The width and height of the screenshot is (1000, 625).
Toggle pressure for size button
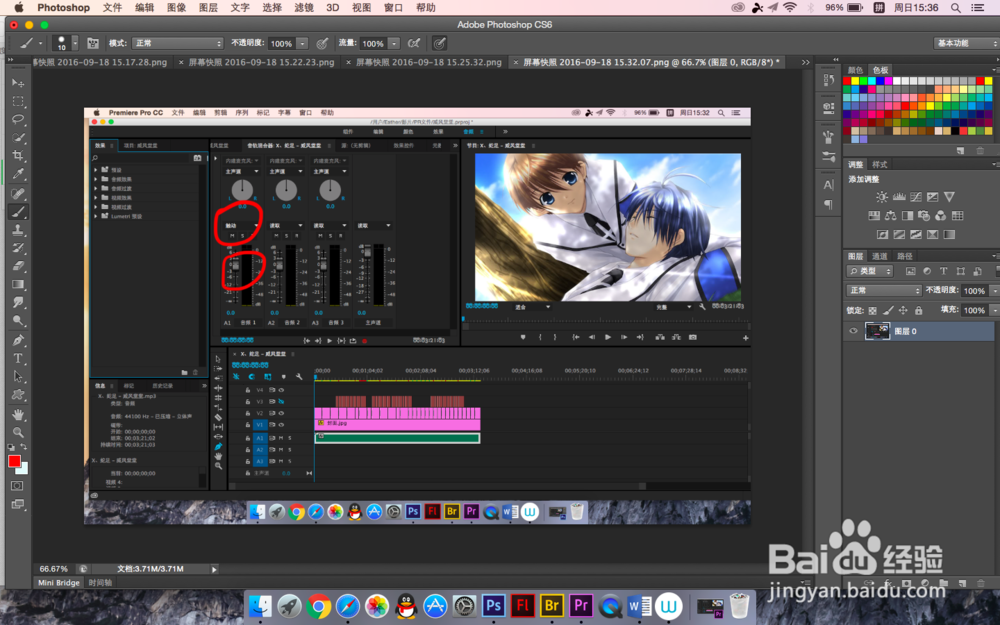439,43
